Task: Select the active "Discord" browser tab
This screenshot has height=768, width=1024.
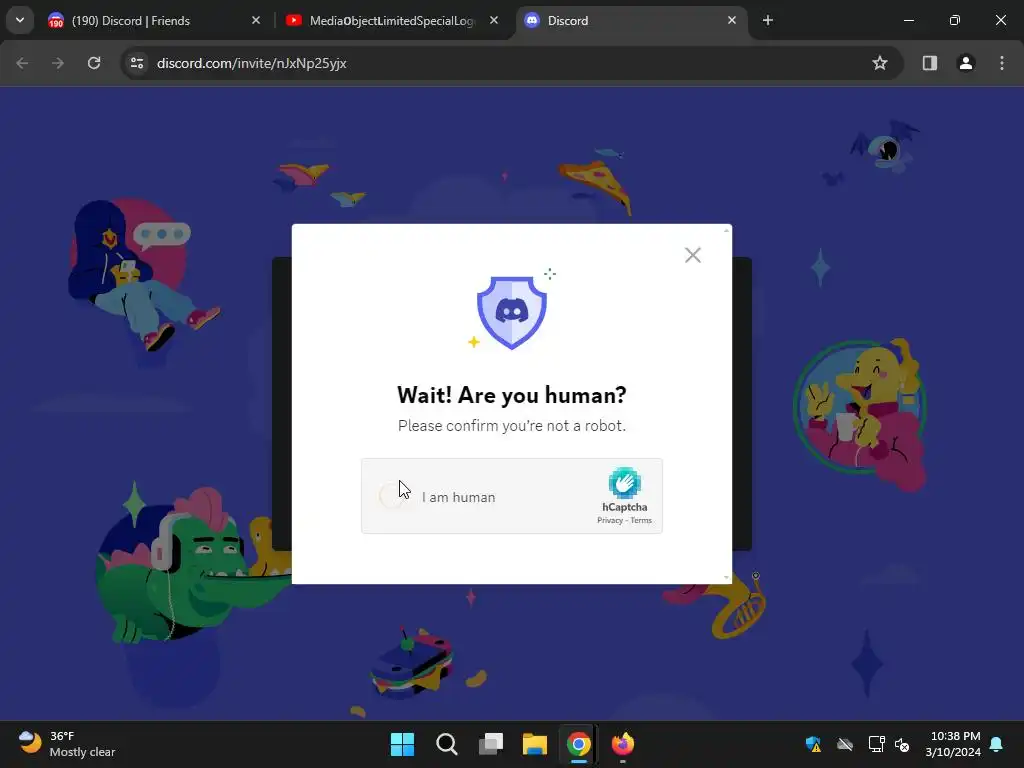Action: pyautogui.click(x=632, y=21)
